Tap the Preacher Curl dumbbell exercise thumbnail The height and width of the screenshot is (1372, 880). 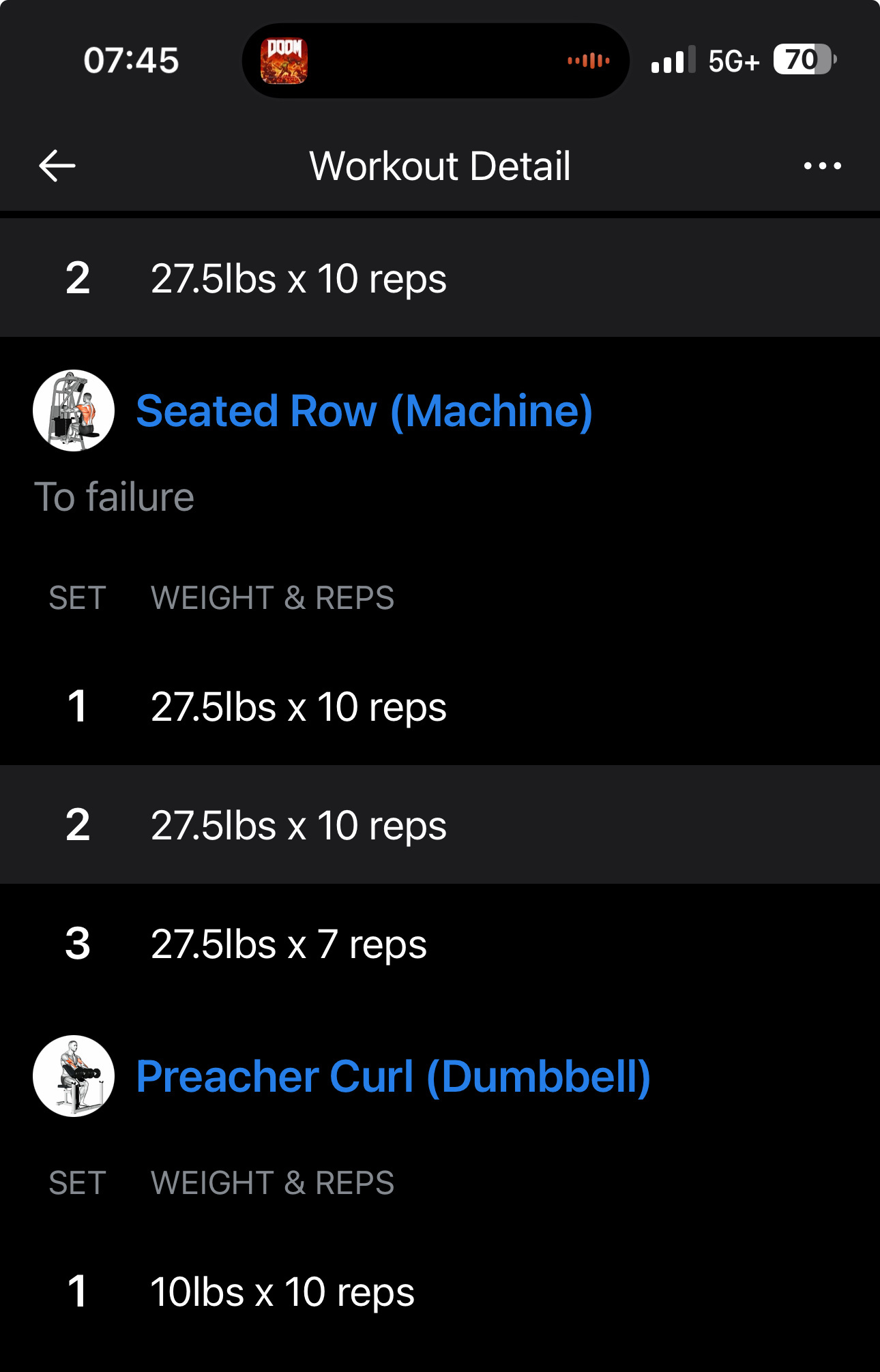74,1076
